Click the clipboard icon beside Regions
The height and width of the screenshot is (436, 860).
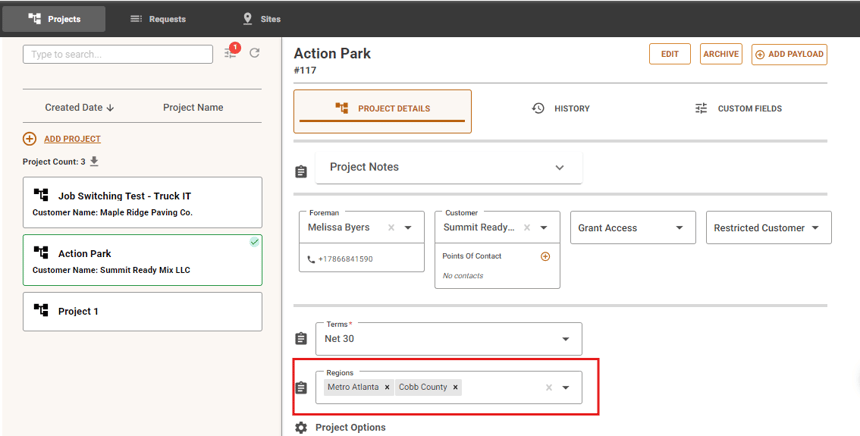coord(301,388)
